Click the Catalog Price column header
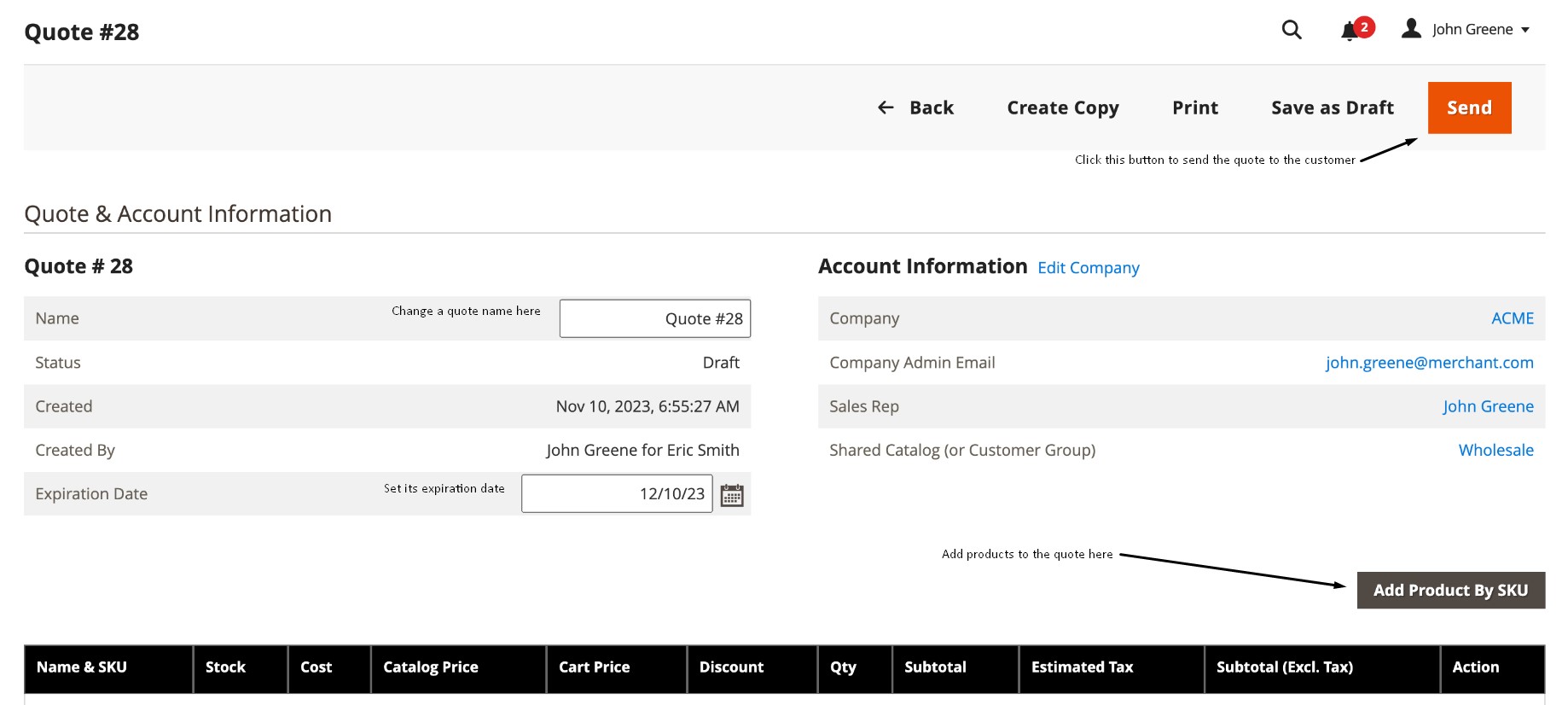 459,667
